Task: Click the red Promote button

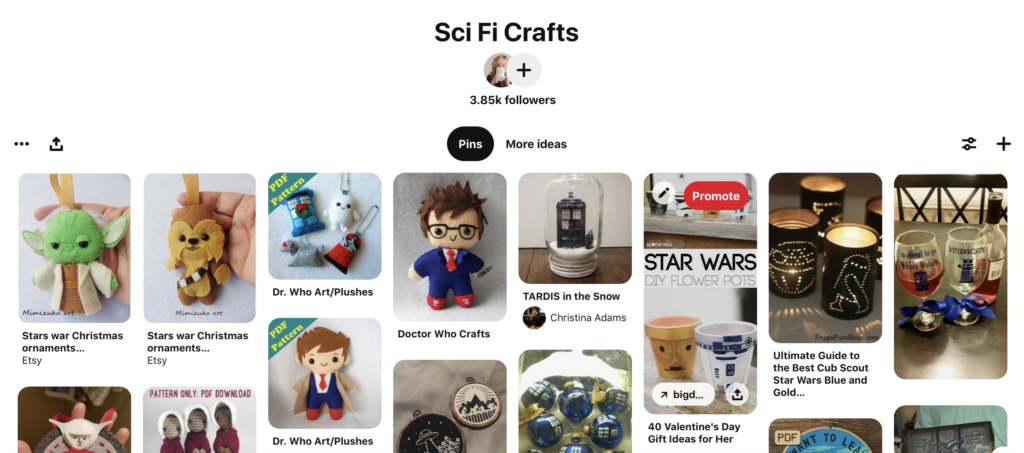Action: tap(716, 196)
